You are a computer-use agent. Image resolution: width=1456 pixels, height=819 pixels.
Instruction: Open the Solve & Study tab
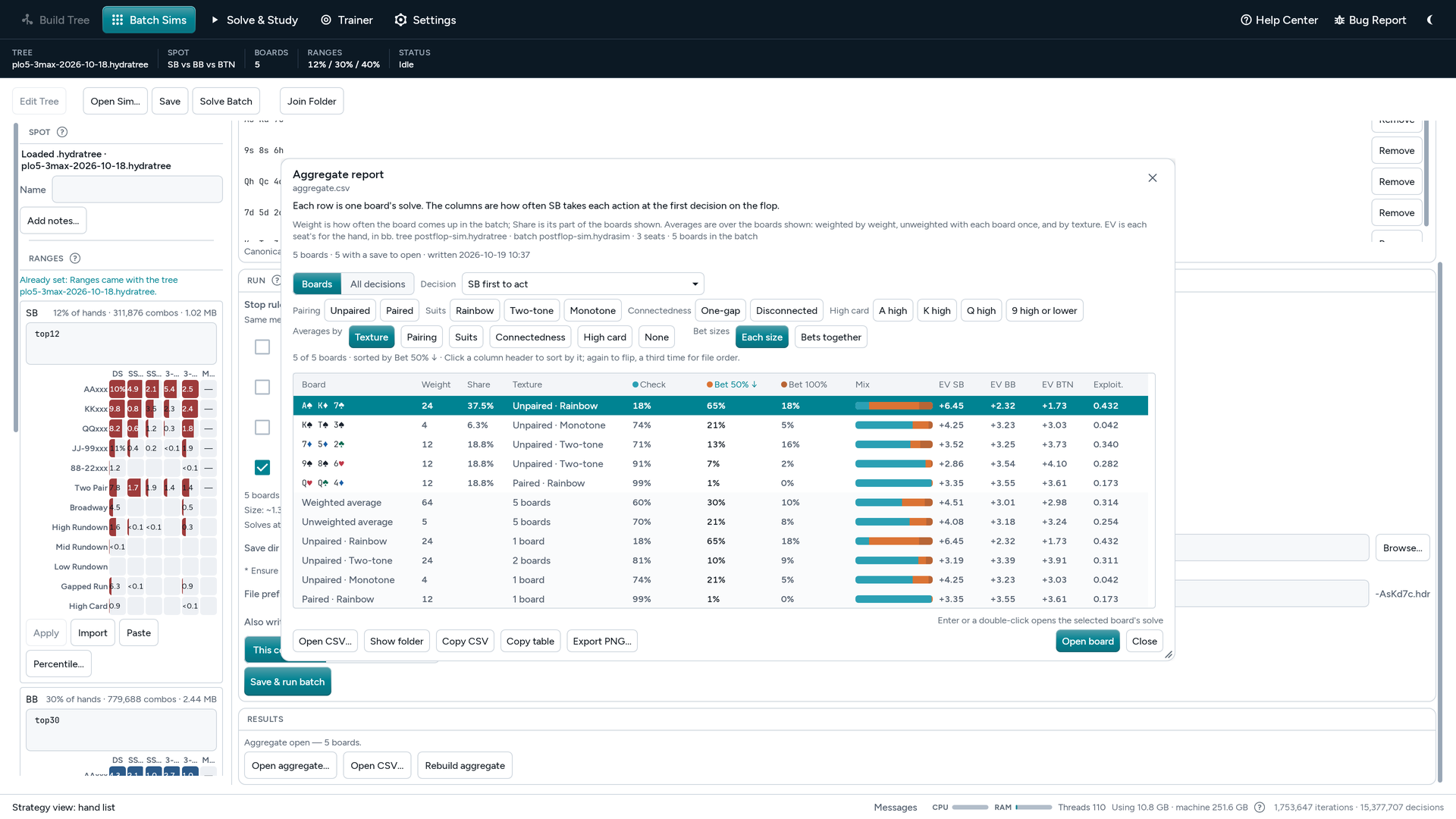(254, 20)
